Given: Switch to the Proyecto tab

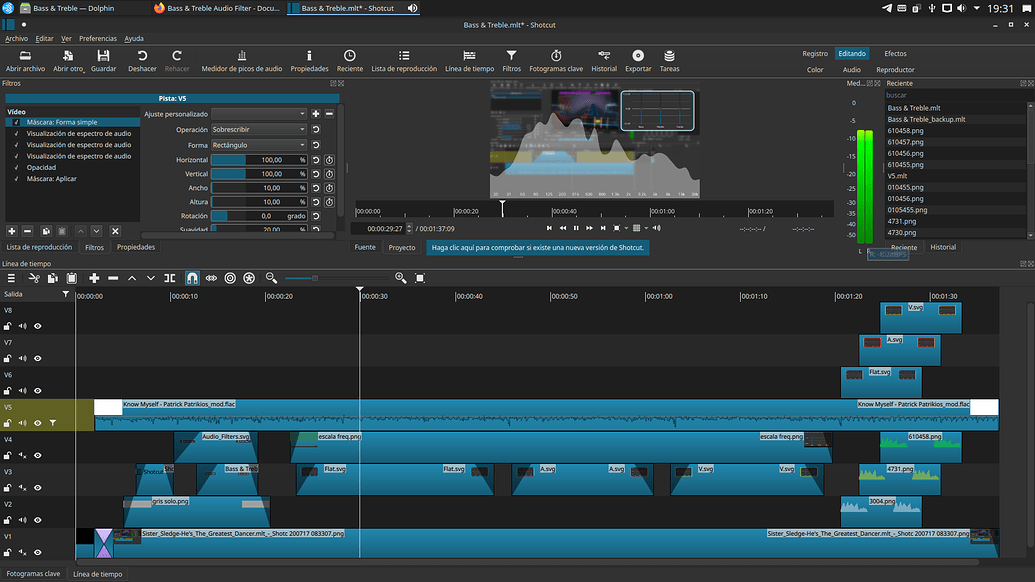Looking at the screenshot, I should (x=401, y=246).
